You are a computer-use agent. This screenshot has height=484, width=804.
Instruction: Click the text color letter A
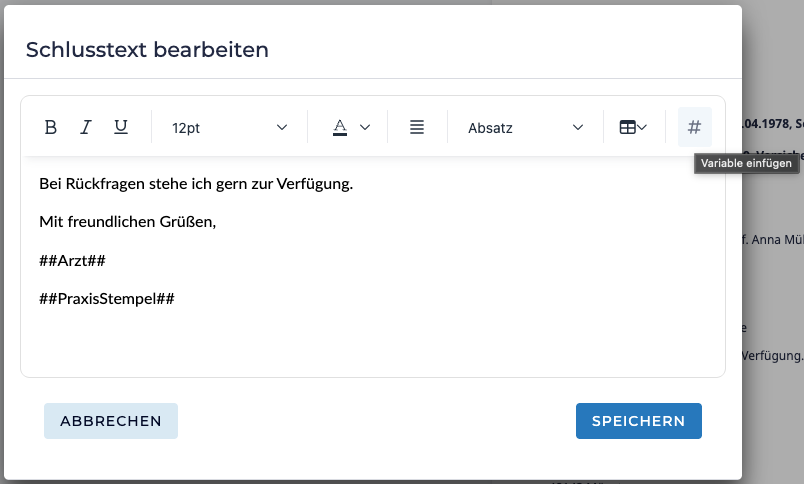[x=340, y=127]
